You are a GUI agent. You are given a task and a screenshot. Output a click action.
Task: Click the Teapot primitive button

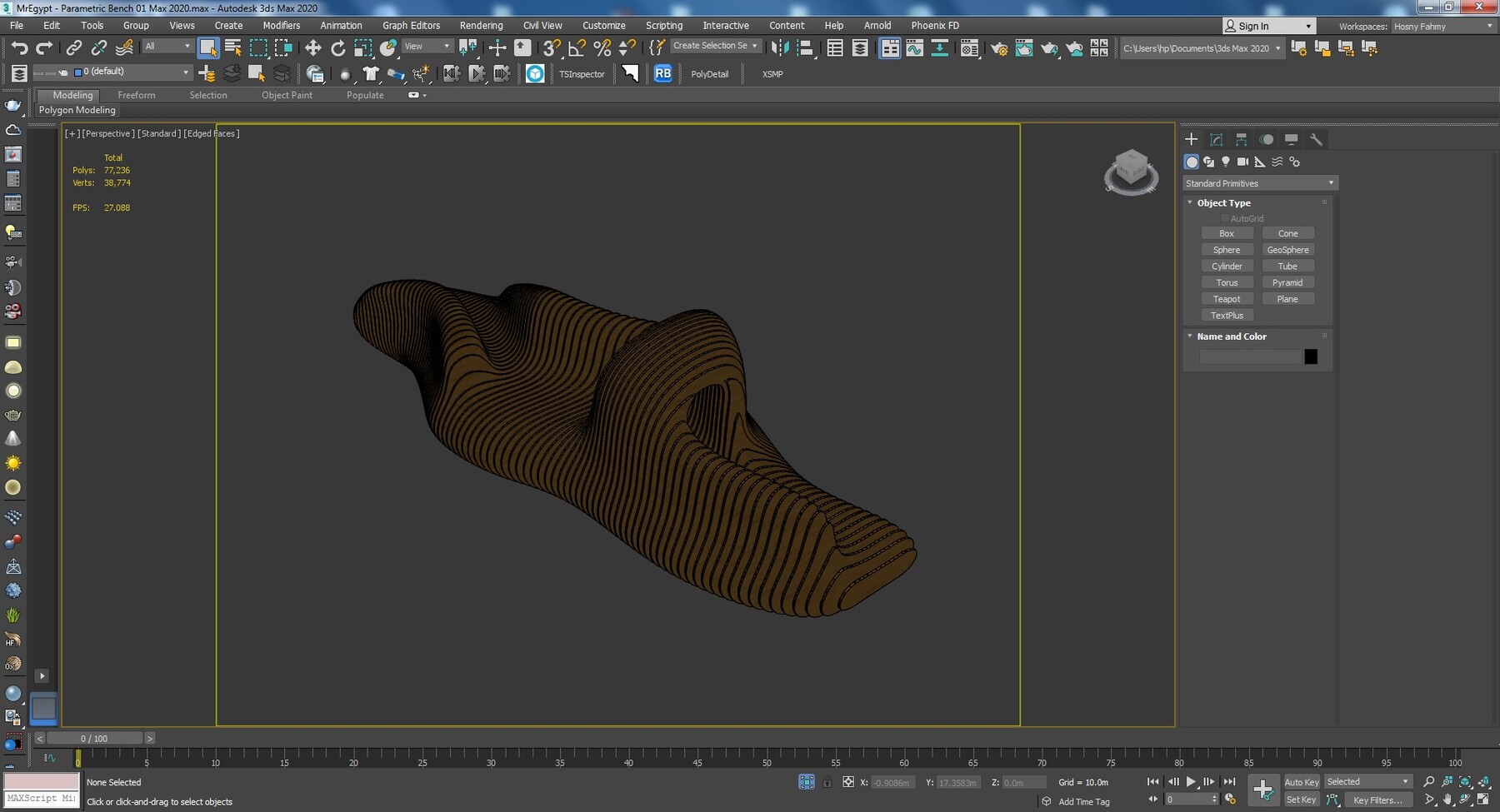click(x=1227, y=298)
